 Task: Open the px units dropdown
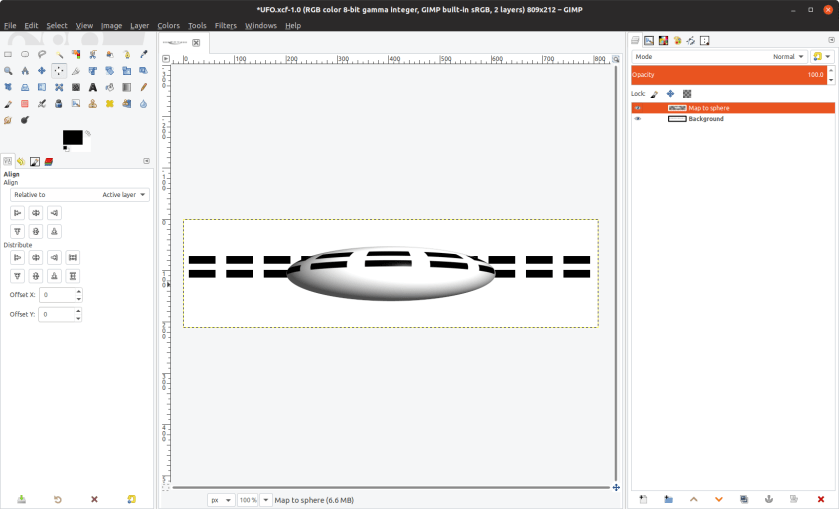pos(221,500)
